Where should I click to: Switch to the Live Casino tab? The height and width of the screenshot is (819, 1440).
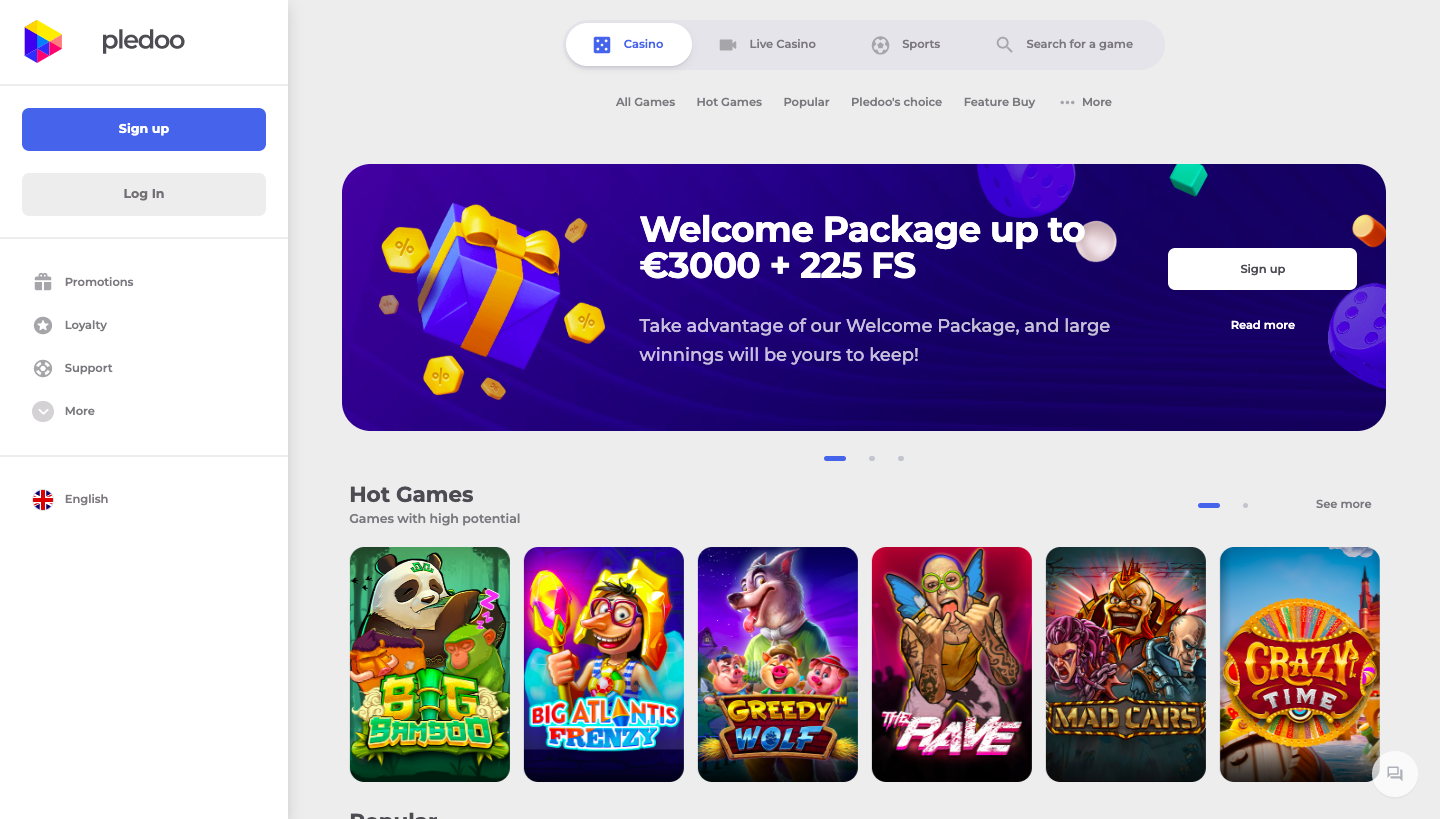(780, 44)
